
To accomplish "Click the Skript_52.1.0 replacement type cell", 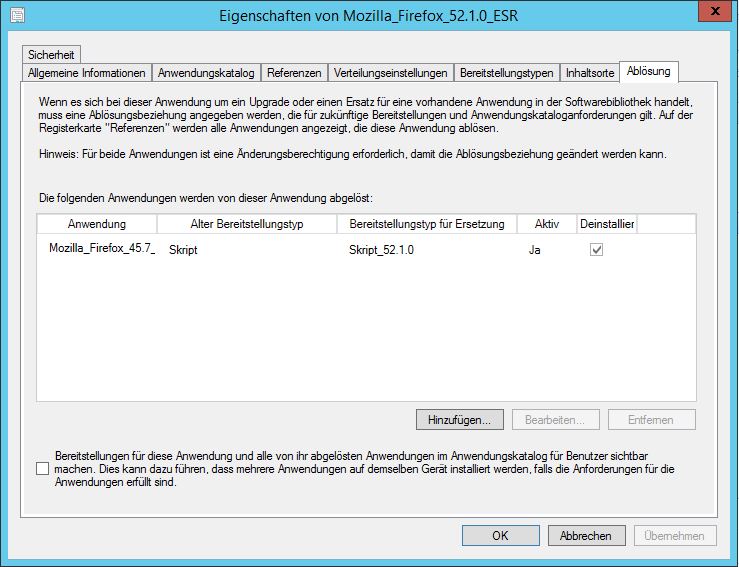I will (x=381, y=250).
